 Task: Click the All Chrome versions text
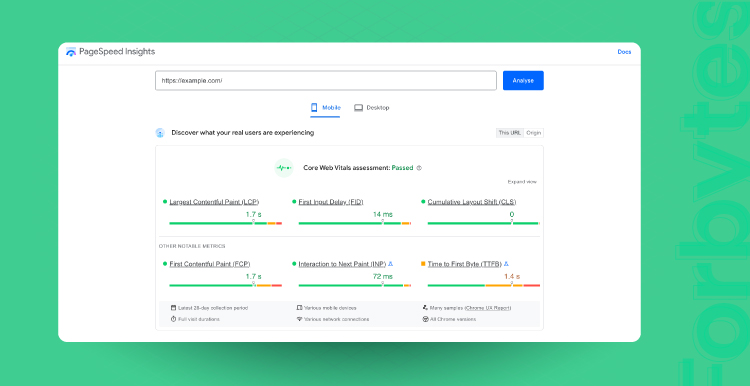click(452, 319)
